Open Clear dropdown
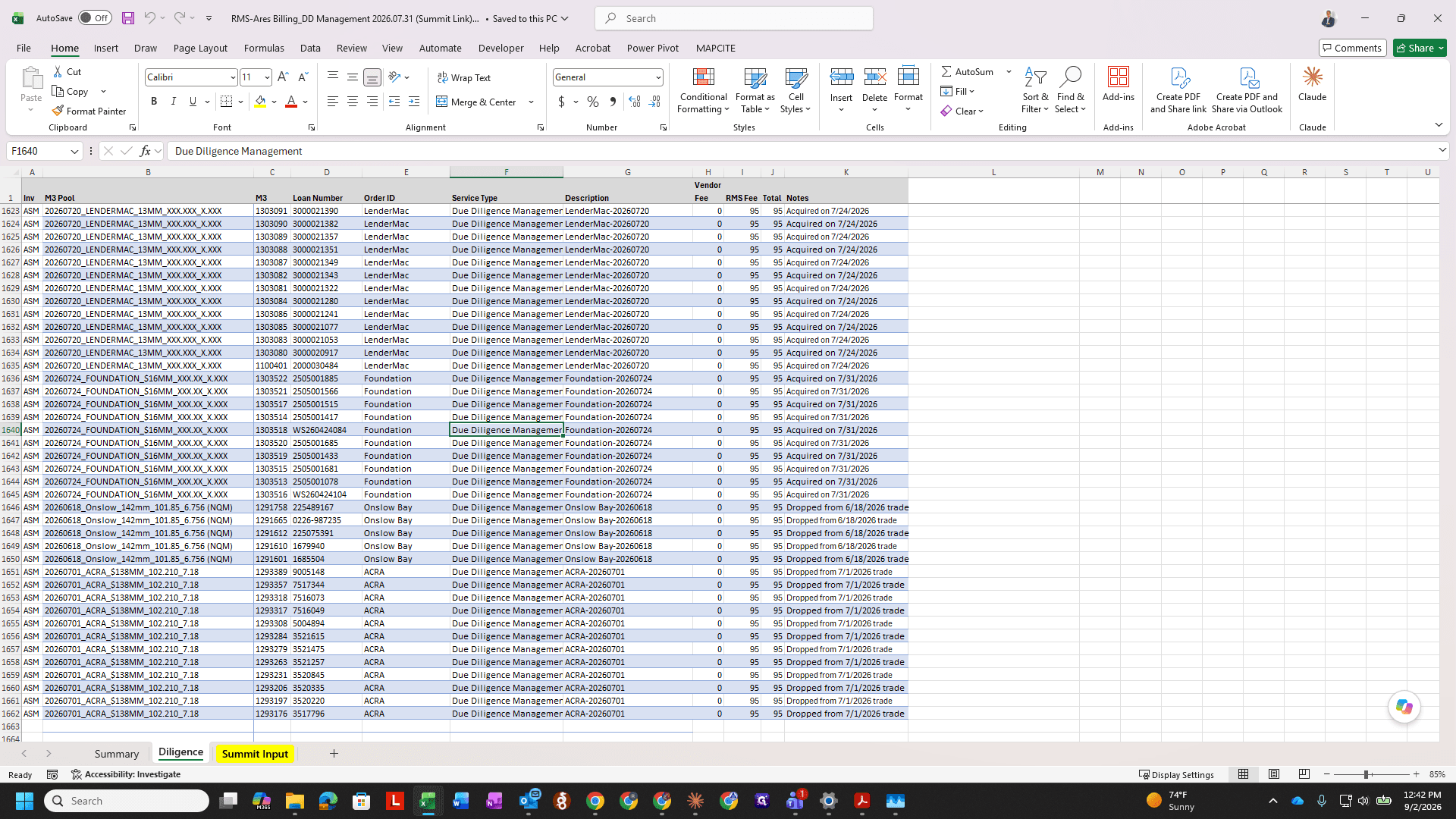The image size is (1456, 819). click(962, 111)
